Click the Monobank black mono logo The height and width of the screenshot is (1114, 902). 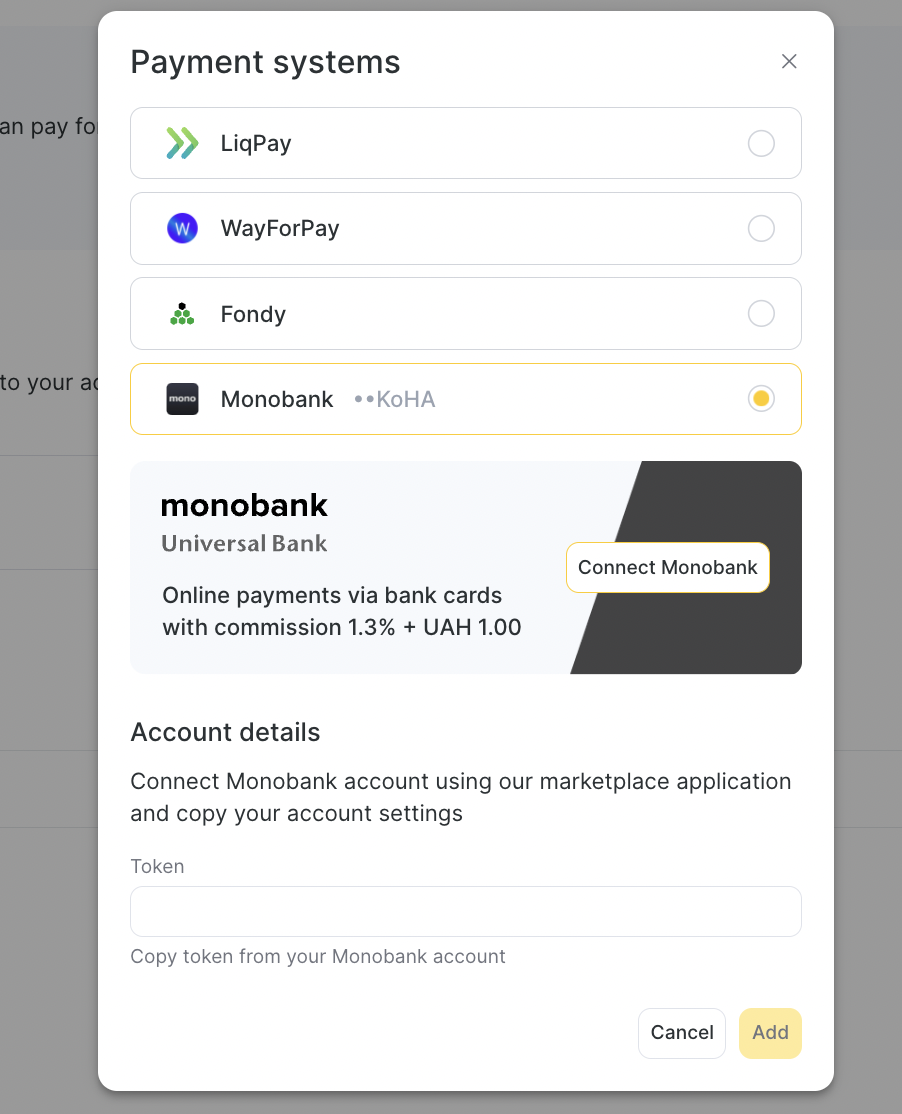click(182, 399)
